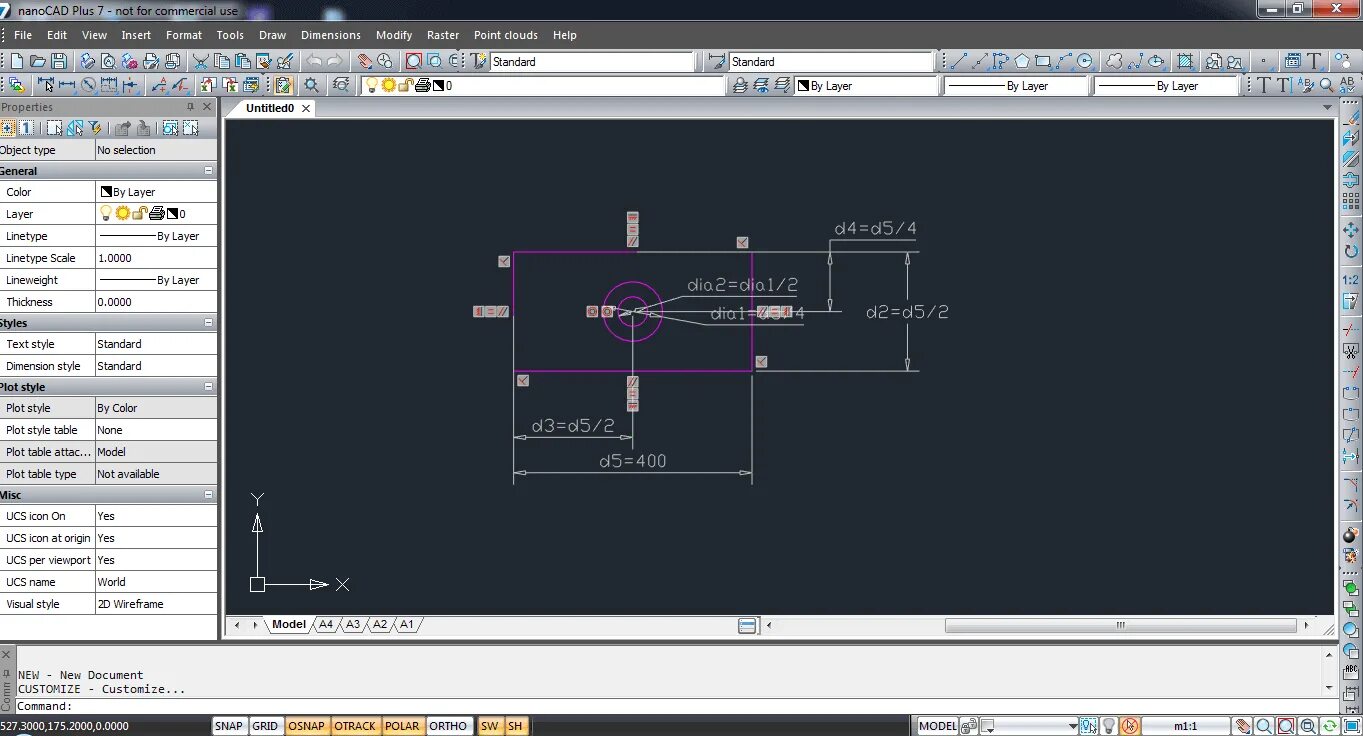Toggle MODEL space button in status bar
This screenshot has height=736, width=1363.
click(937, 726)
